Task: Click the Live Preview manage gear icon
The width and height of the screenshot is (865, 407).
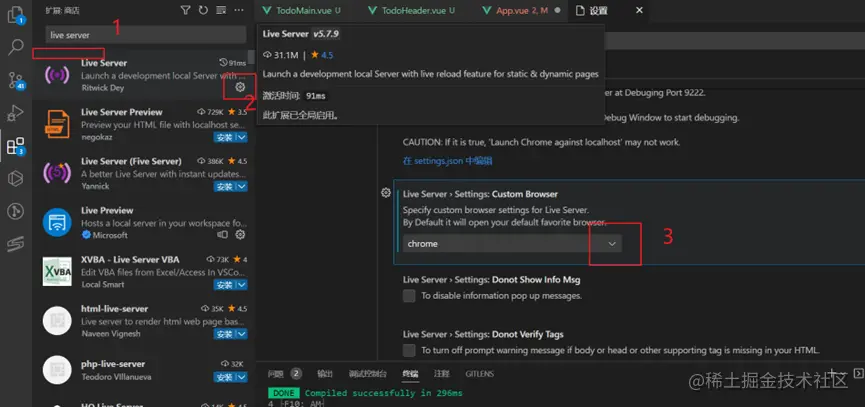Action: [240, 235]
